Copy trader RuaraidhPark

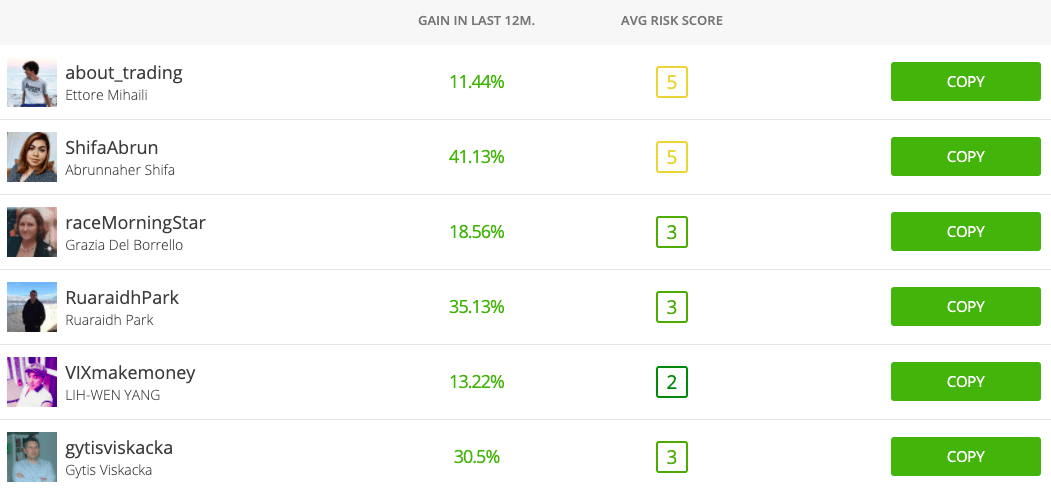pyautogui.click(x=965, y=307)
